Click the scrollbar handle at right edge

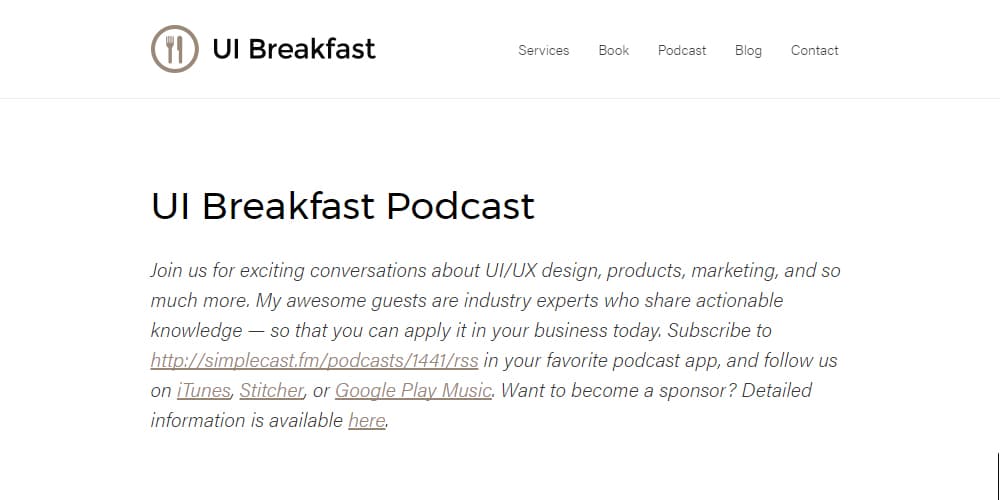coord(998,476)
